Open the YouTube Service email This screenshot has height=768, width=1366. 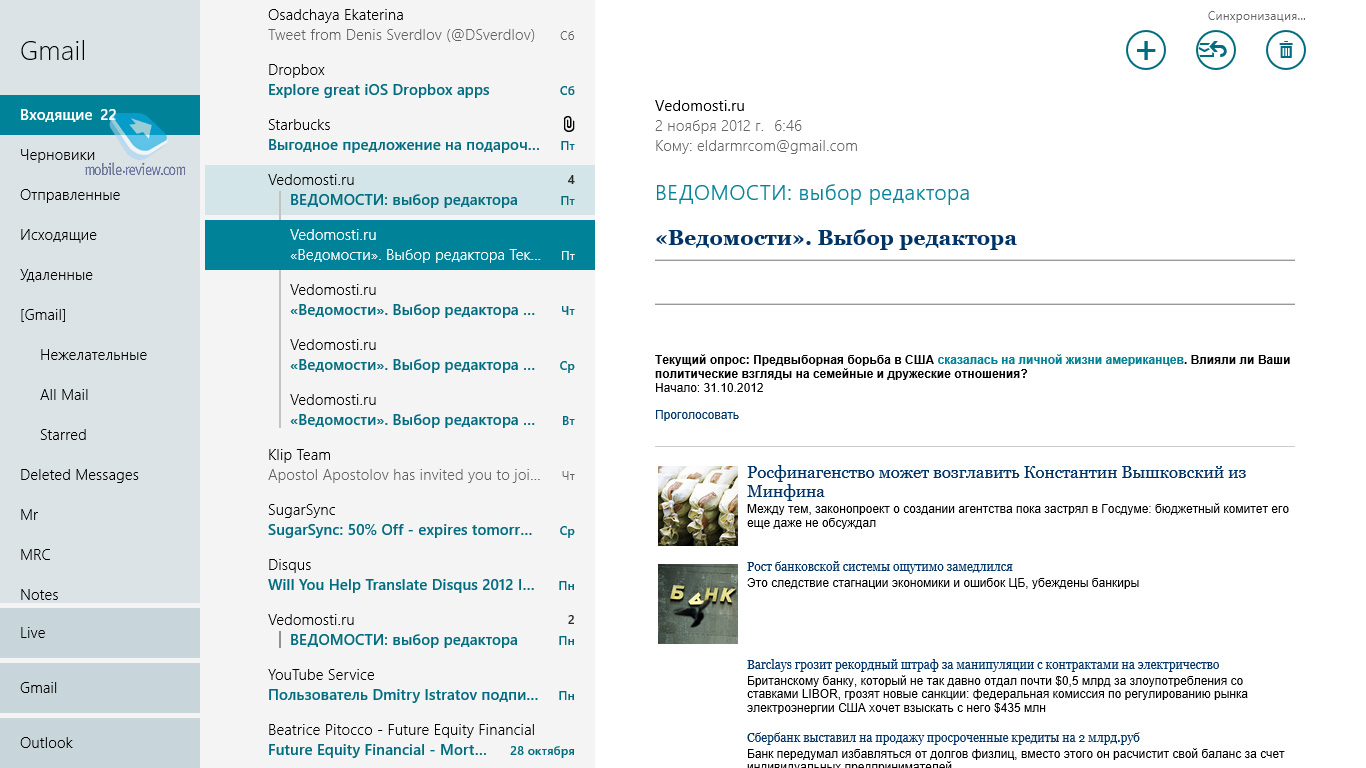pyautogui.click(x=400, y=685)
